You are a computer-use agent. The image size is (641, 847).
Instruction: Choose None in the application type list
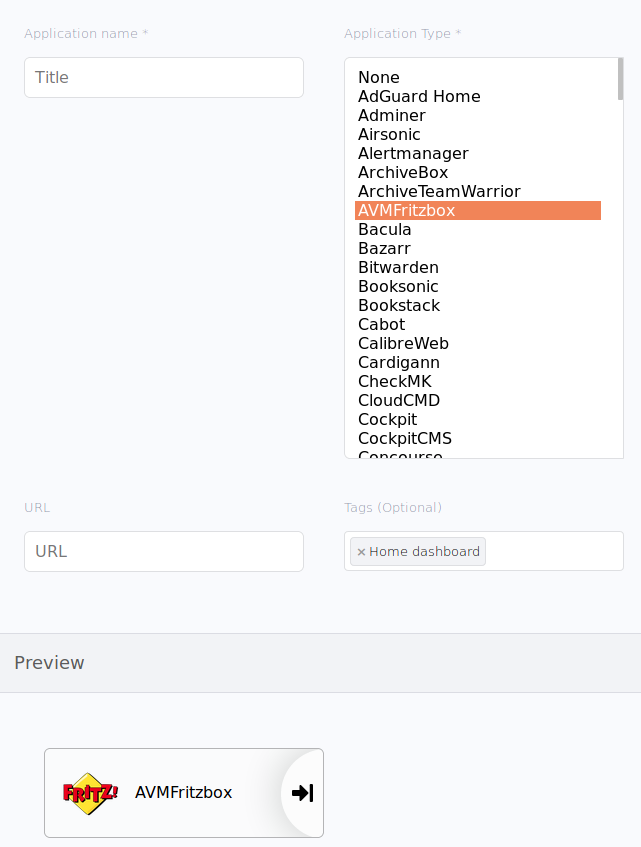(378, 77)
